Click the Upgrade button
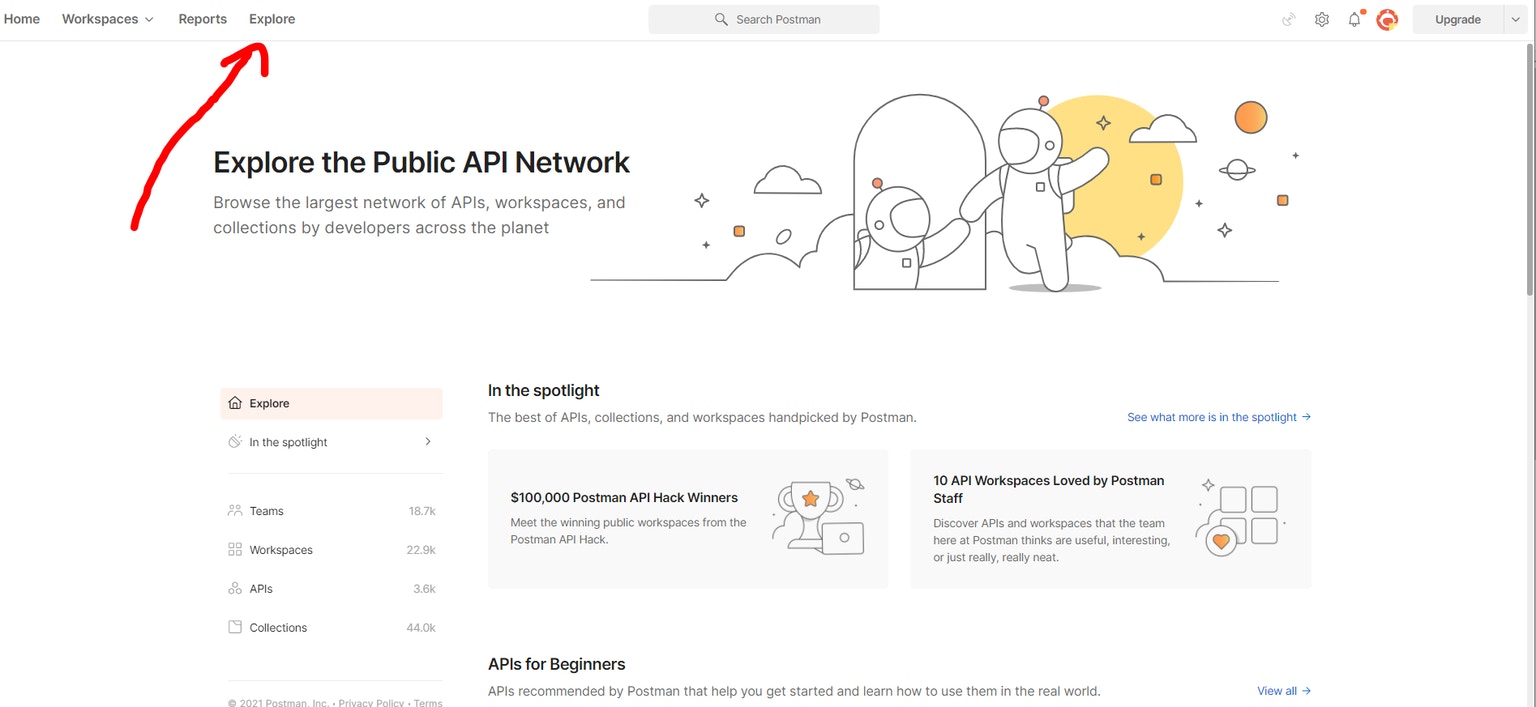 pyautogui.click(x=1458, y=19)
